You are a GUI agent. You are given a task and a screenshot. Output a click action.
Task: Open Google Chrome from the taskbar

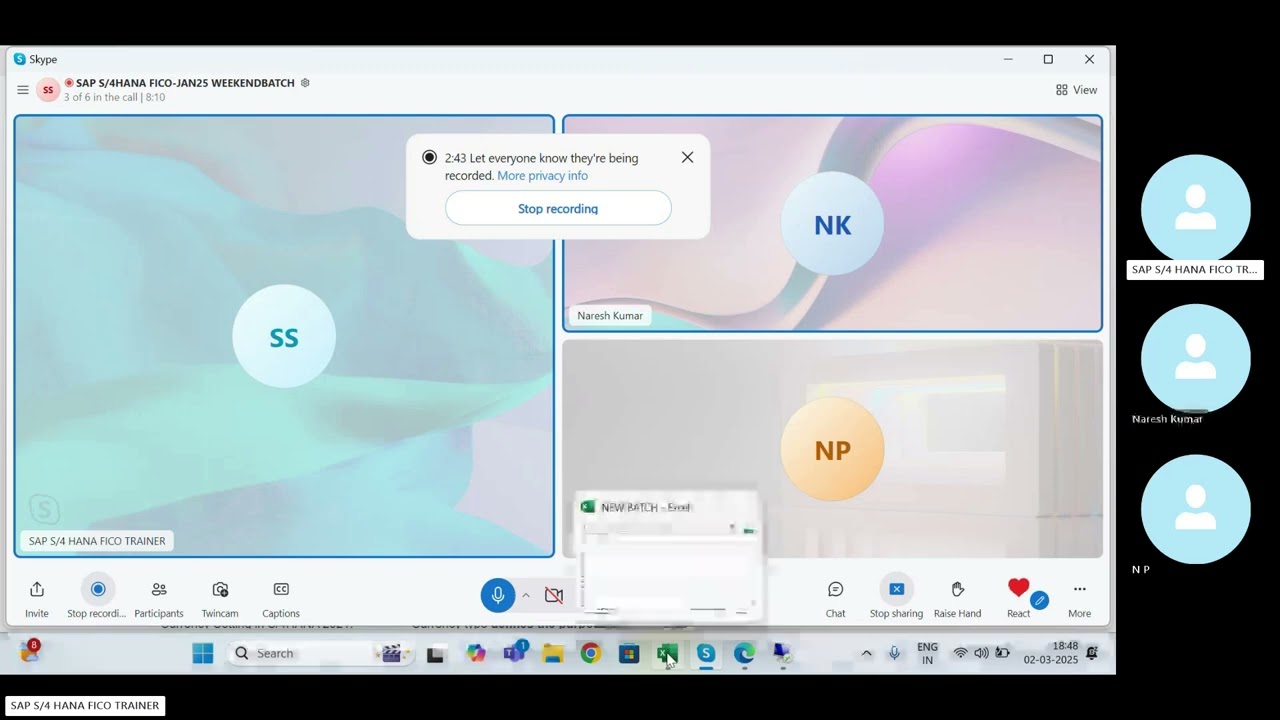tap(591, 653)
